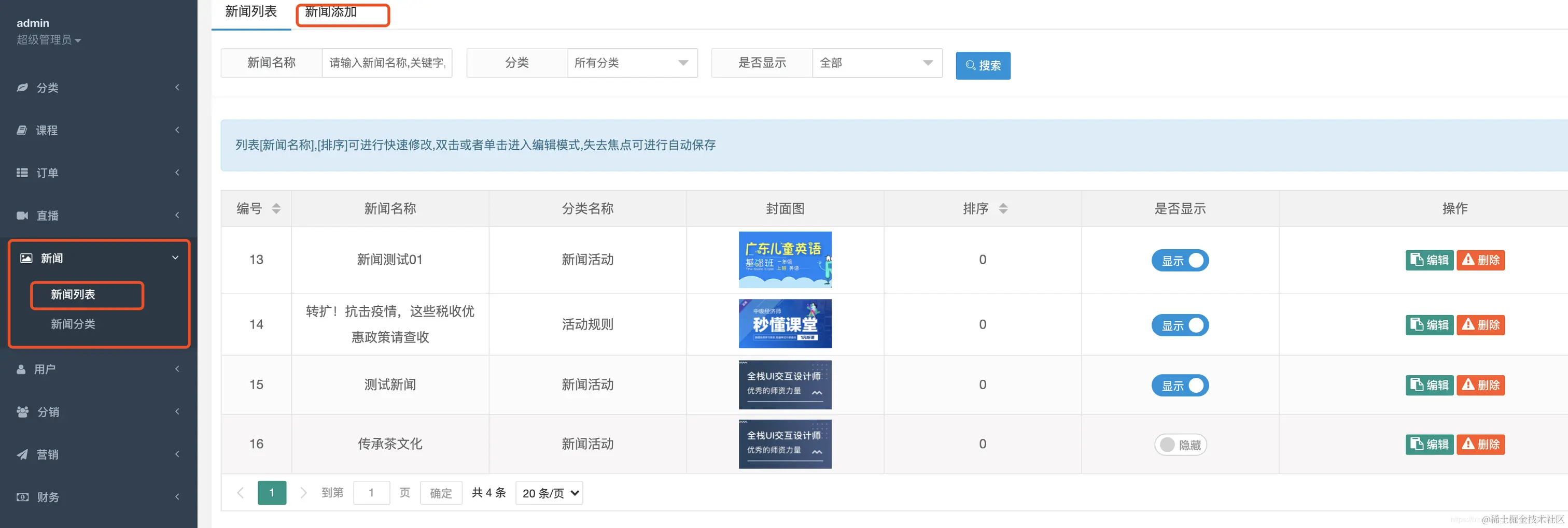Open cover thumbnail for 测试新闻

785,384
